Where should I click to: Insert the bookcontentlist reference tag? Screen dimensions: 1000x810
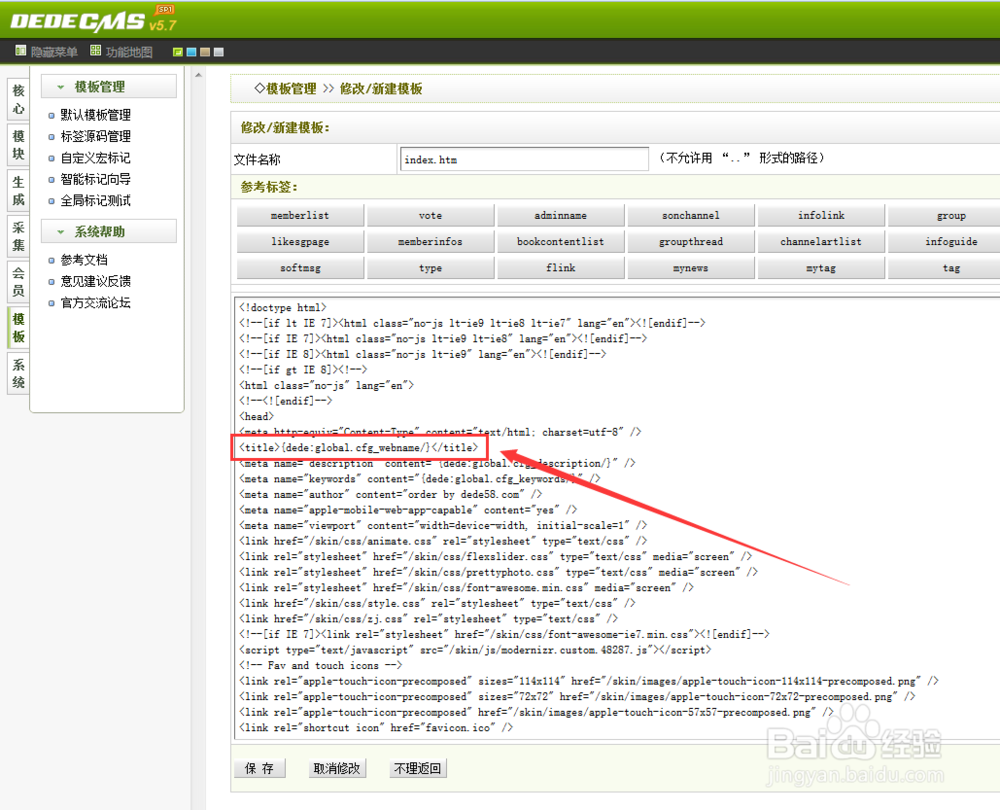tap(561, 242)
